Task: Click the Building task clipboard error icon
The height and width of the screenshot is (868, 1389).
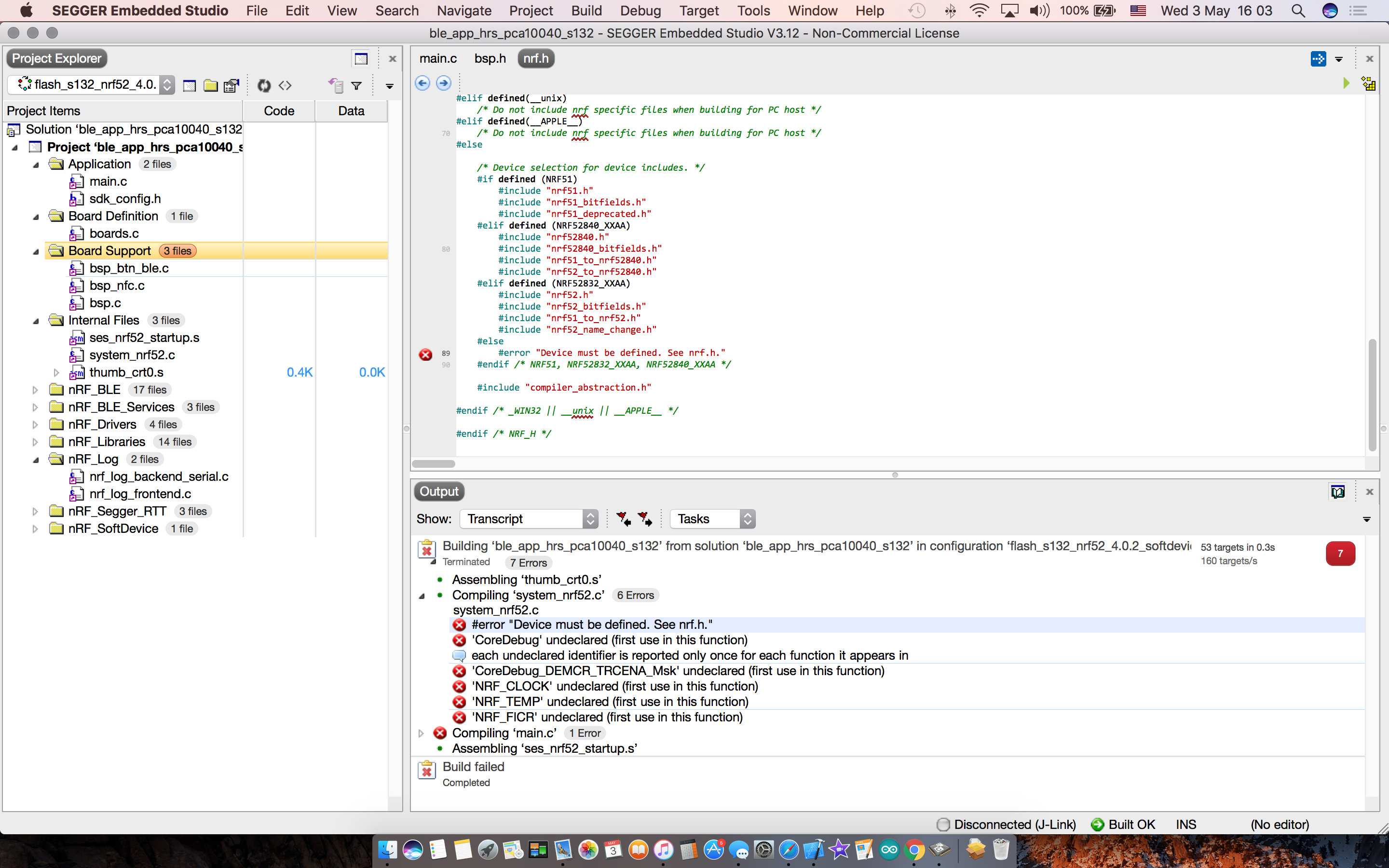Action: click(x=426, y=549)
